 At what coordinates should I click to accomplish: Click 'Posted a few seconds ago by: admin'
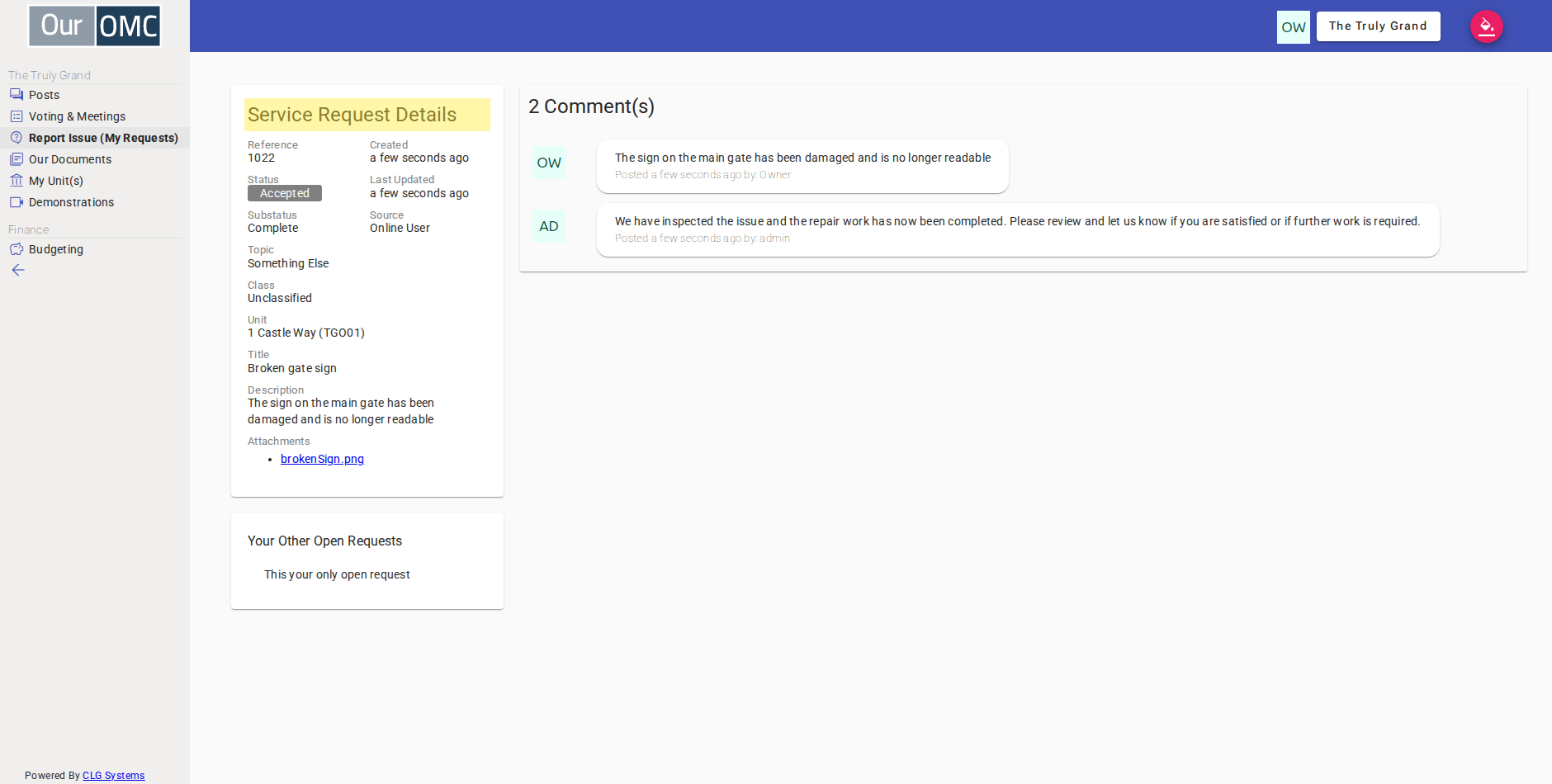click(x=703, y=239)
